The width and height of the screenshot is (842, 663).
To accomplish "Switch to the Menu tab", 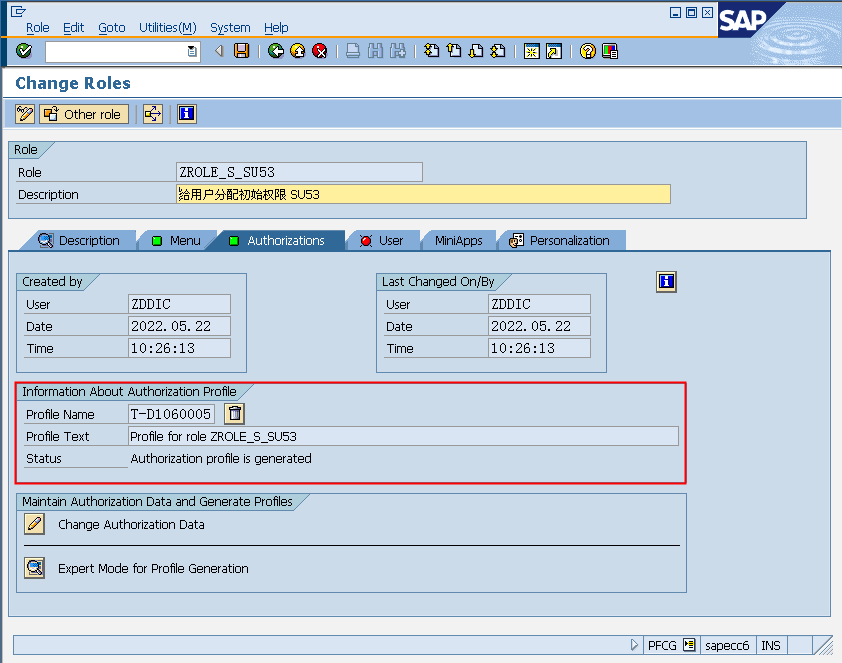I will (x=177, y=241).
